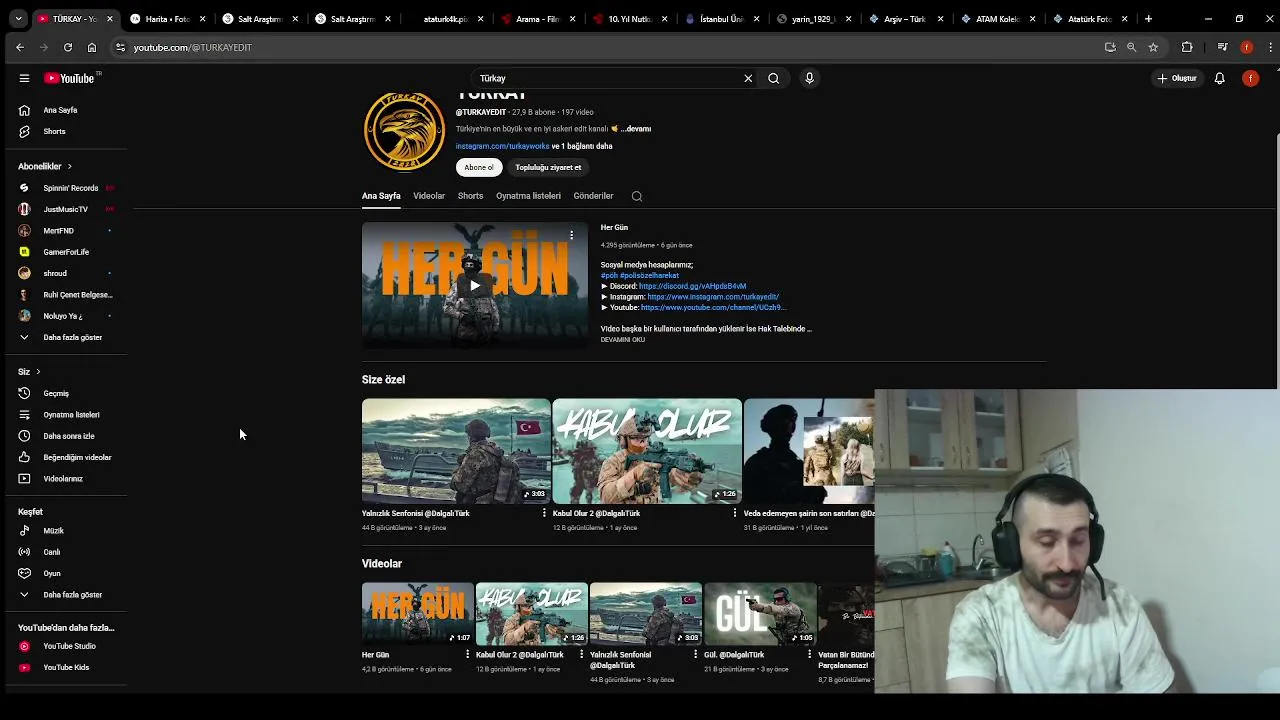Click Topluluğu ziyaret et button
1280x720 pixels.
pos(548,167)
